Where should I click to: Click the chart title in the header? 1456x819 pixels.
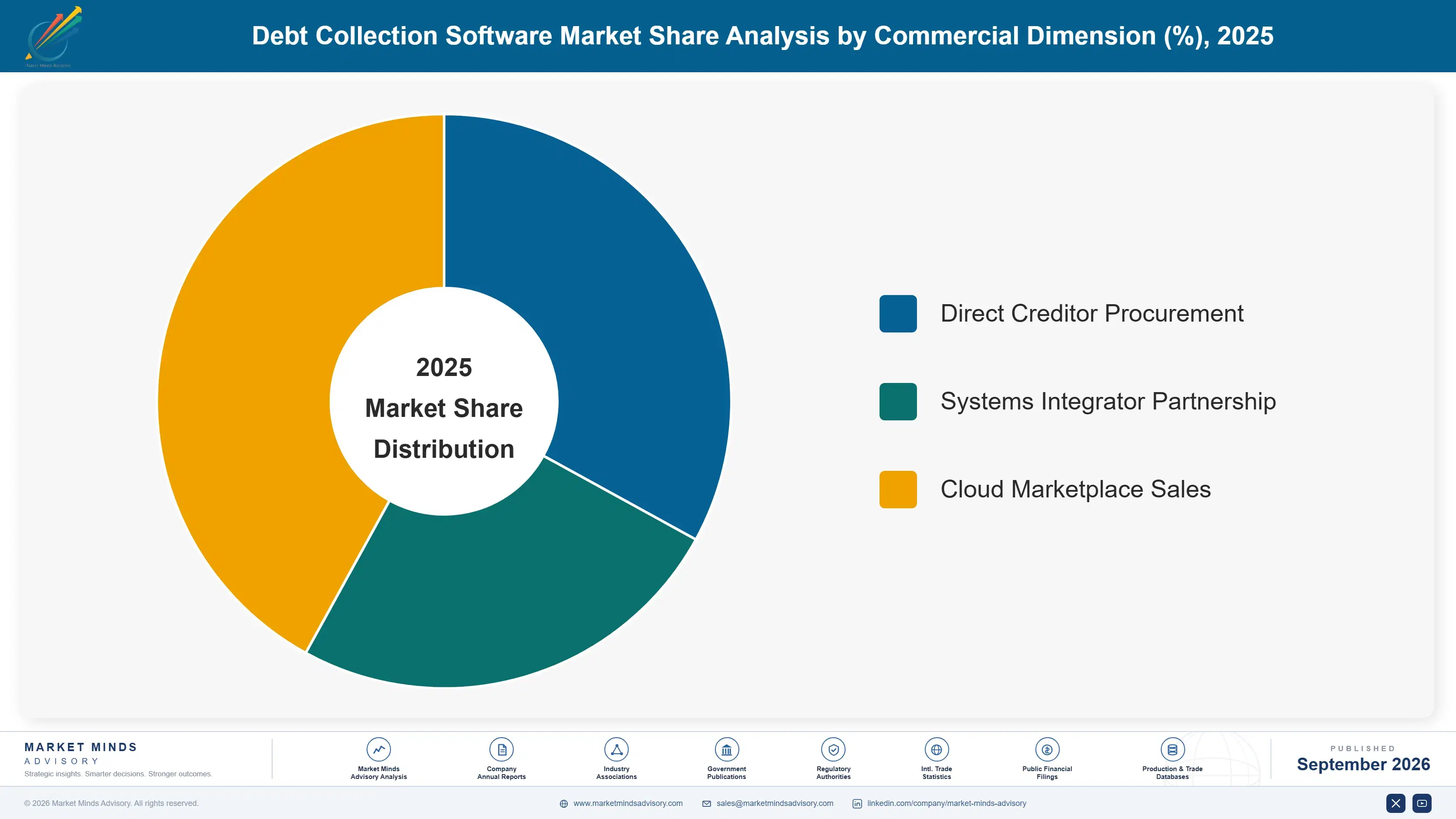(x=762, y=36)
